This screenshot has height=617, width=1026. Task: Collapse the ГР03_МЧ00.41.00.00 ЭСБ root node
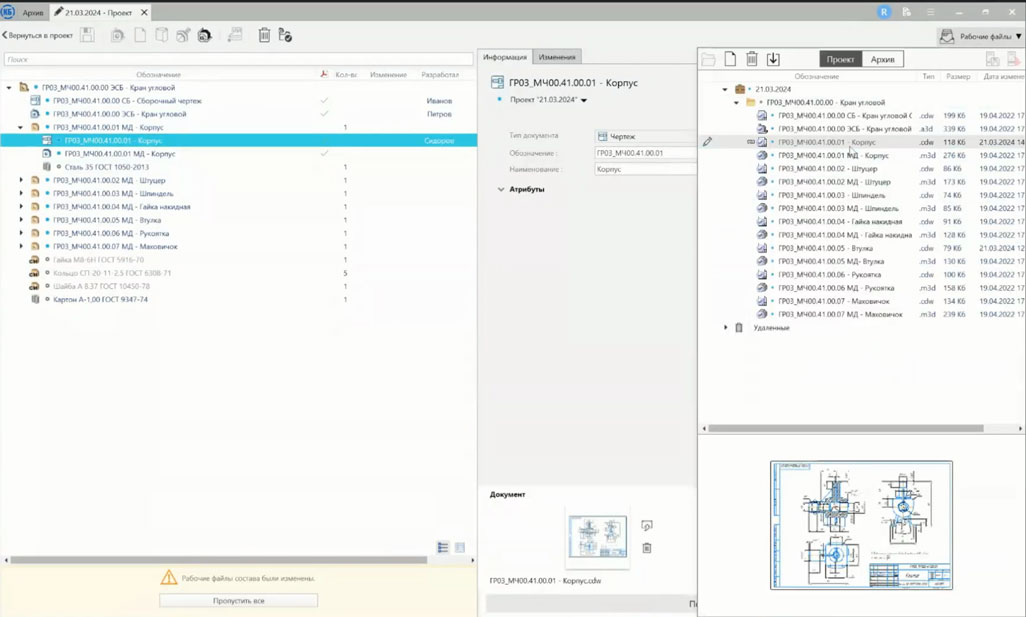pyautogui.click(x=9, y=87)
